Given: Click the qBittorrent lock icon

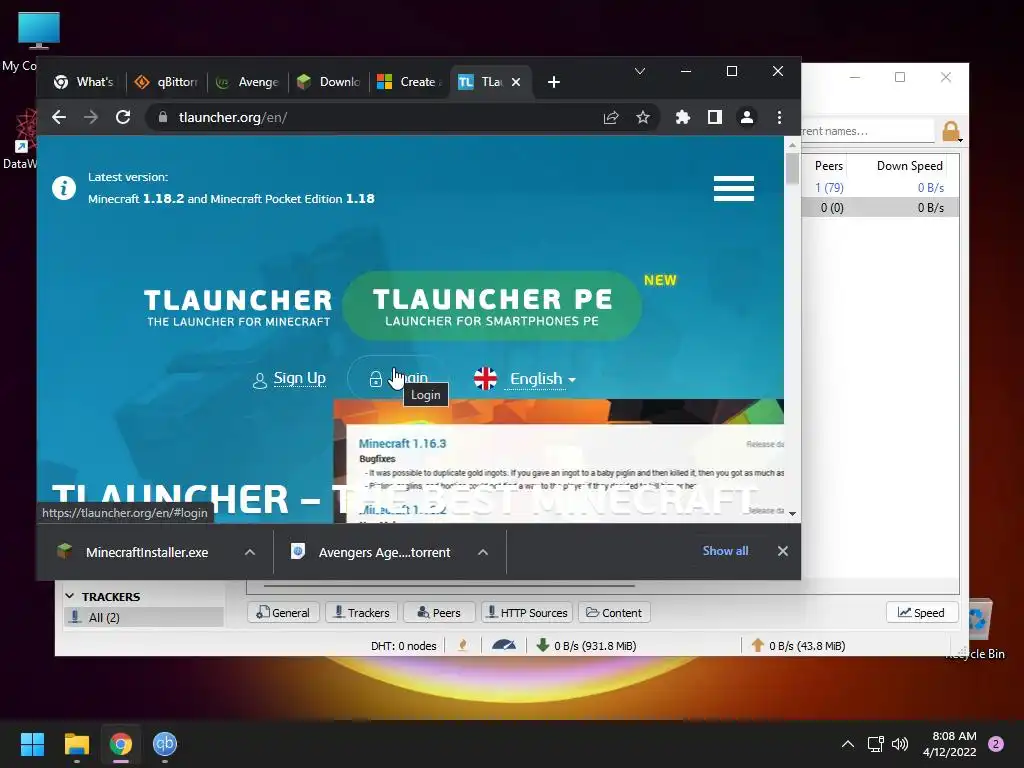Looking at the screenshot, I should coord(951,131).
